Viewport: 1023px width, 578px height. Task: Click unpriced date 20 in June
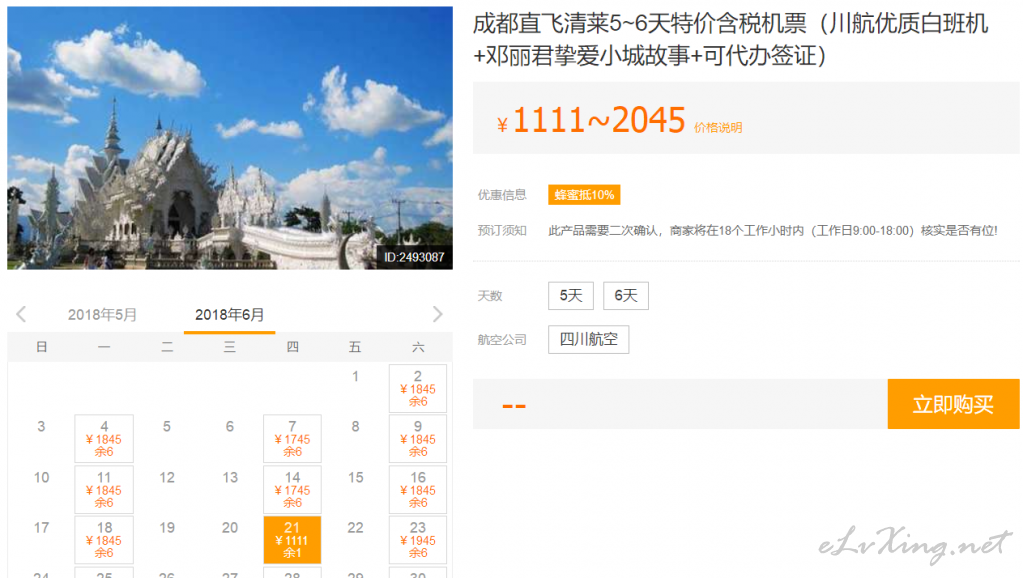click(x=230, y=528)
